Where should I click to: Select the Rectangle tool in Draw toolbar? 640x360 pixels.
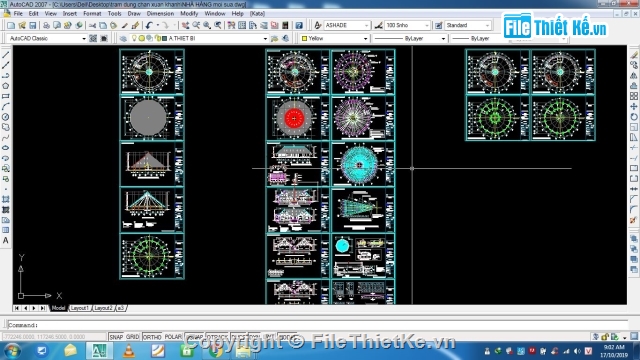[x=6, y=96]
